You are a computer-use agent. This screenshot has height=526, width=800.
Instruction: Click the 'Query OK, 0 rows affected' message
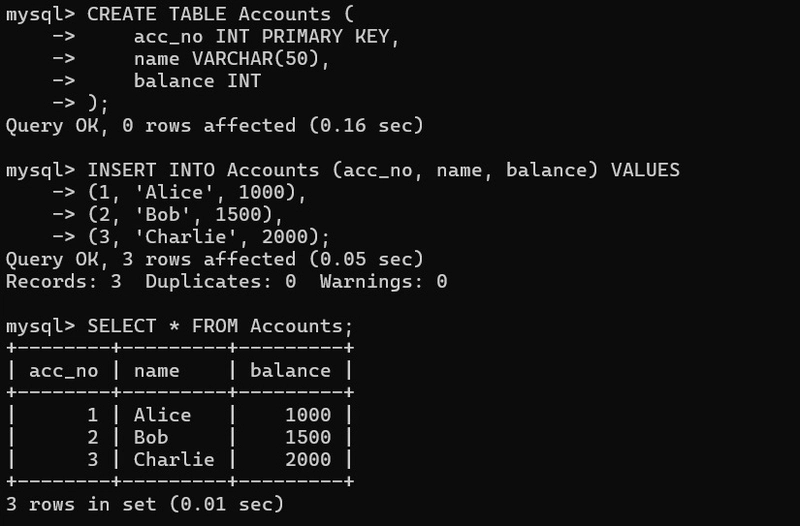click(214, 126)
